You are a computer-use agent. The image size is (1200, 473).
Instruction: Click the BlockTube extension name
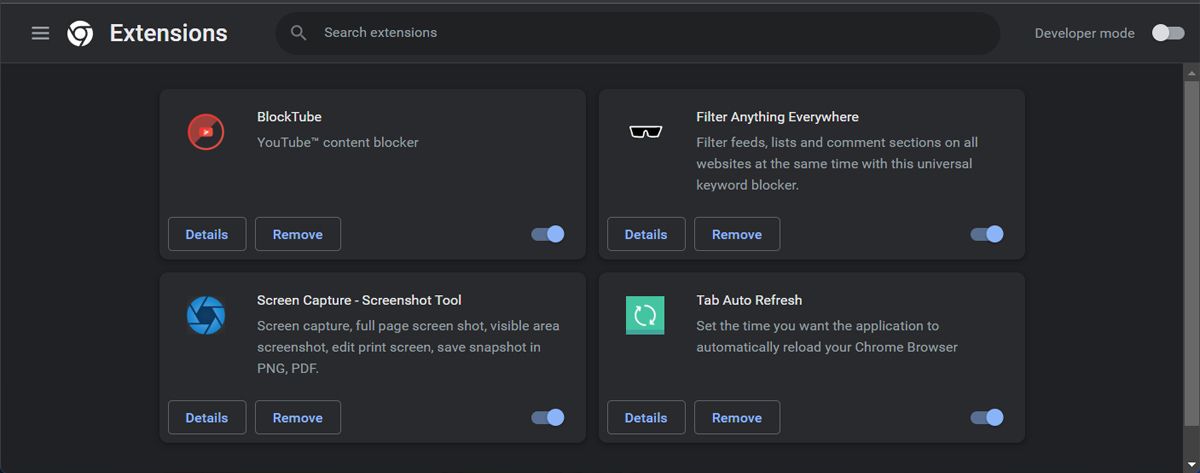pyautogui.click(x=289, y=117)
